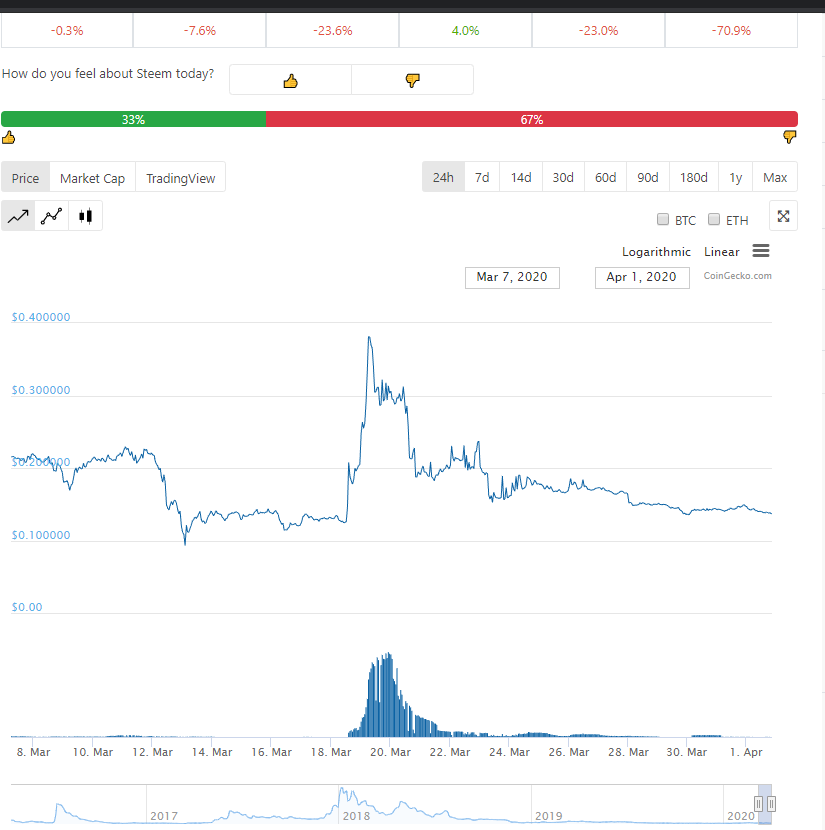Switch chart scale to Linear
Image resolution: width=825 pixels, height=830 pixels.
(721, 252)
